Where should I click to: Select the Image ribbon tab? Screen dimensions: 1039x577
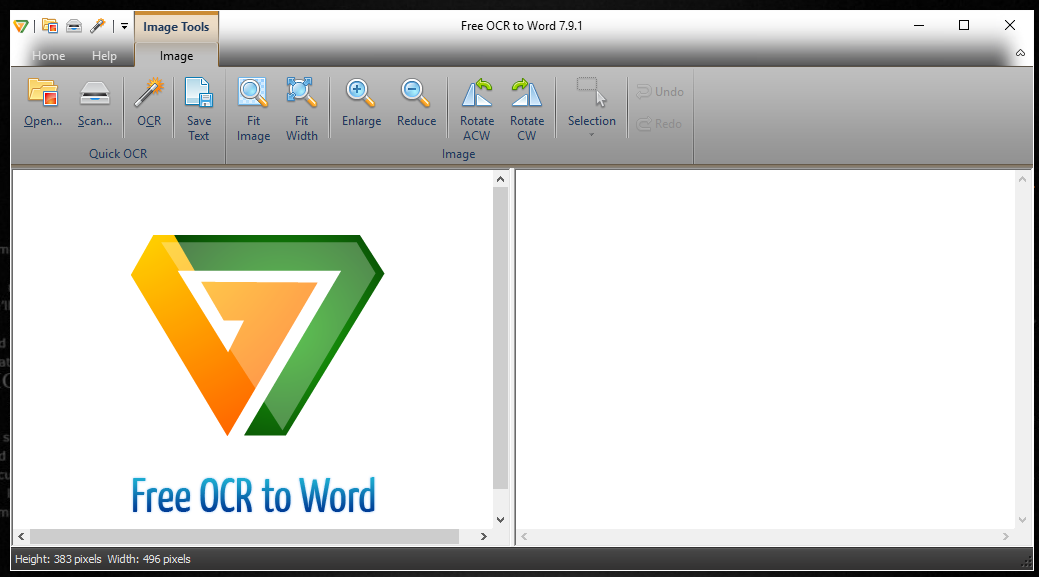click(x=176, y=56)
